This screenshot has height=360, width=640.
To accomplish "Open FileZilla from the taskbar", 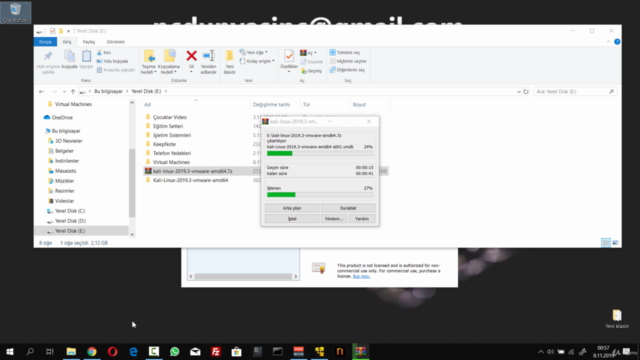I will click(216, 351).
